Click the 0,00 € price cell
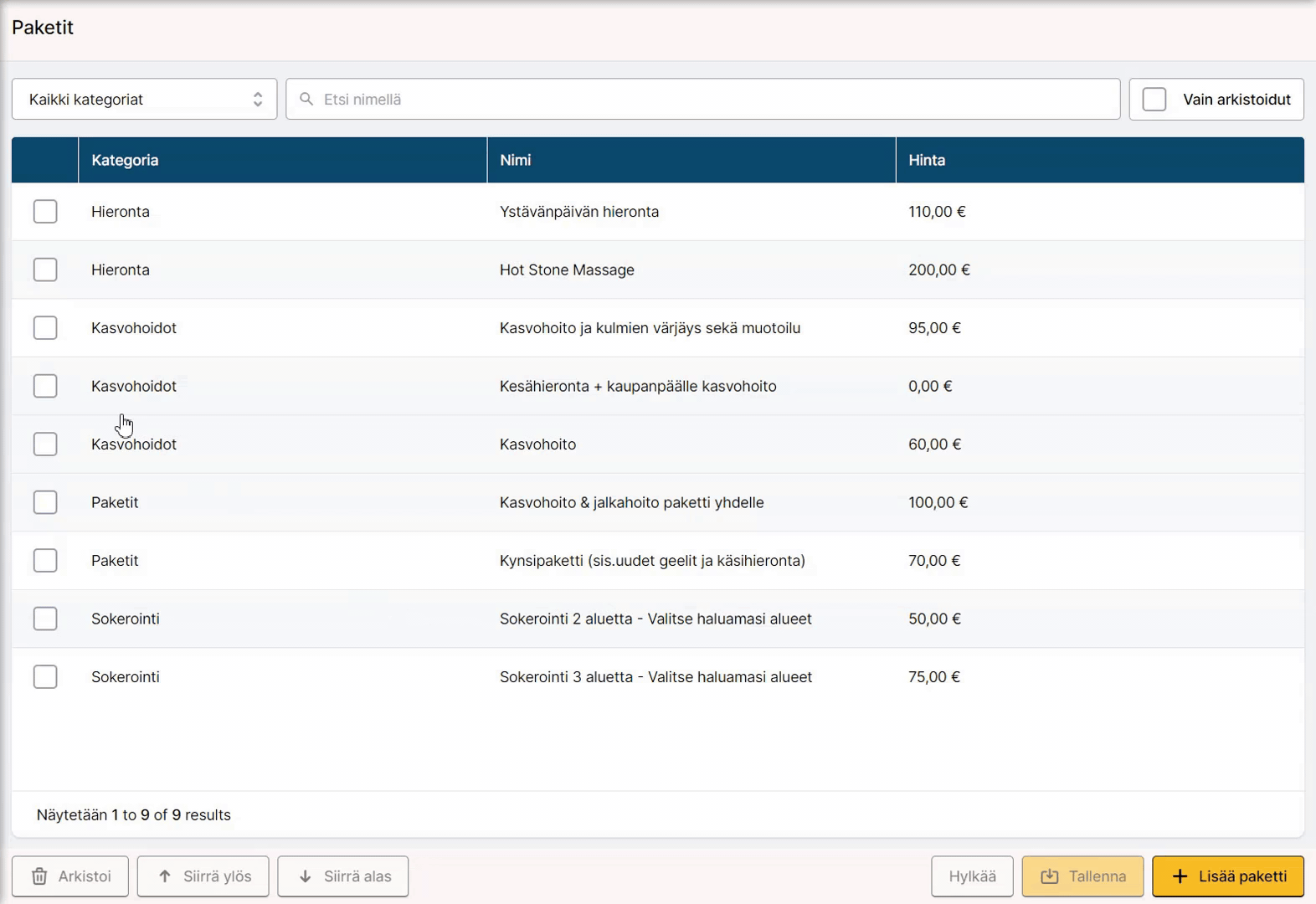The width and height of the screenshot is (1316, 904). [930, 386]
